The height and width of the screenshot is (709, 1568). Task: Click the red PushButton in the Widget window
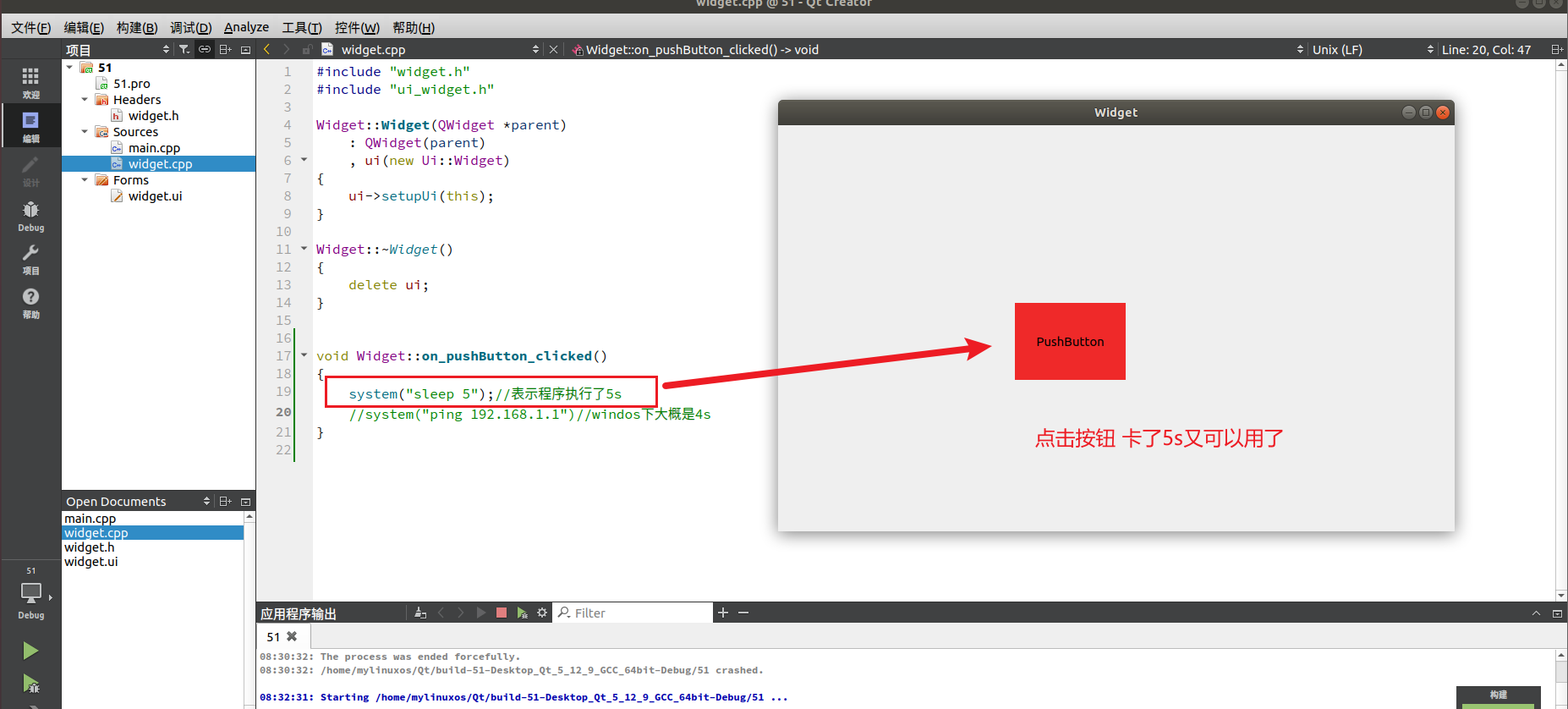(1070, 341)
